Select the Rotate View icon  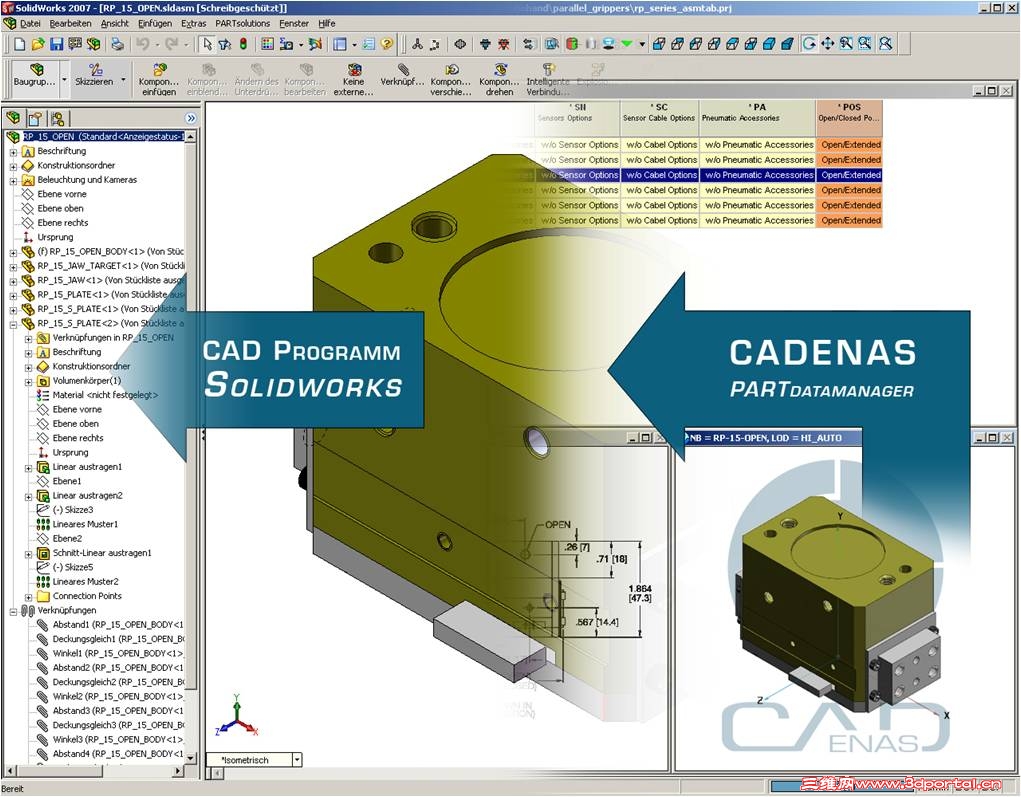(x=809, y=44)
